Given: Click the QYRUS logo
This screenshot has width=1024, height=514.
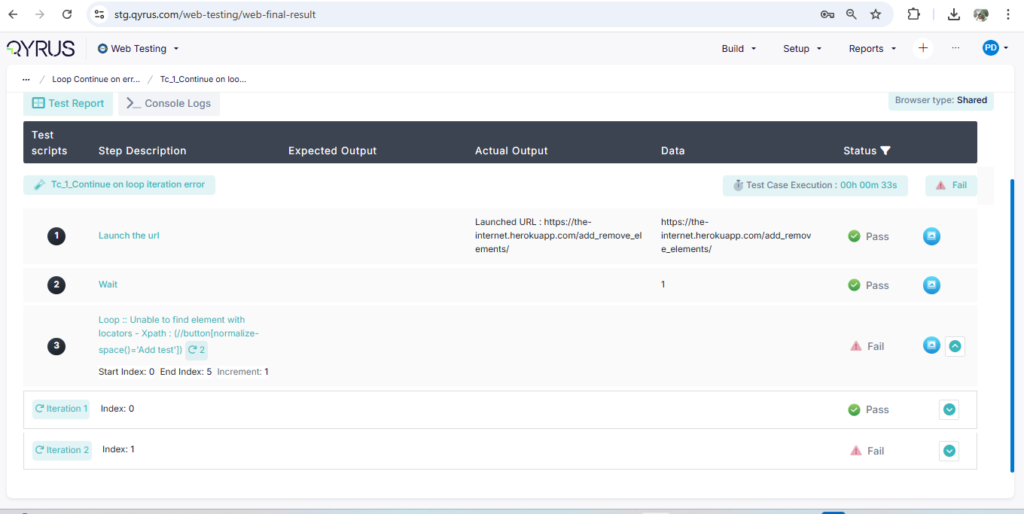Looking at the screenshot, I should [x=41, y=48].
